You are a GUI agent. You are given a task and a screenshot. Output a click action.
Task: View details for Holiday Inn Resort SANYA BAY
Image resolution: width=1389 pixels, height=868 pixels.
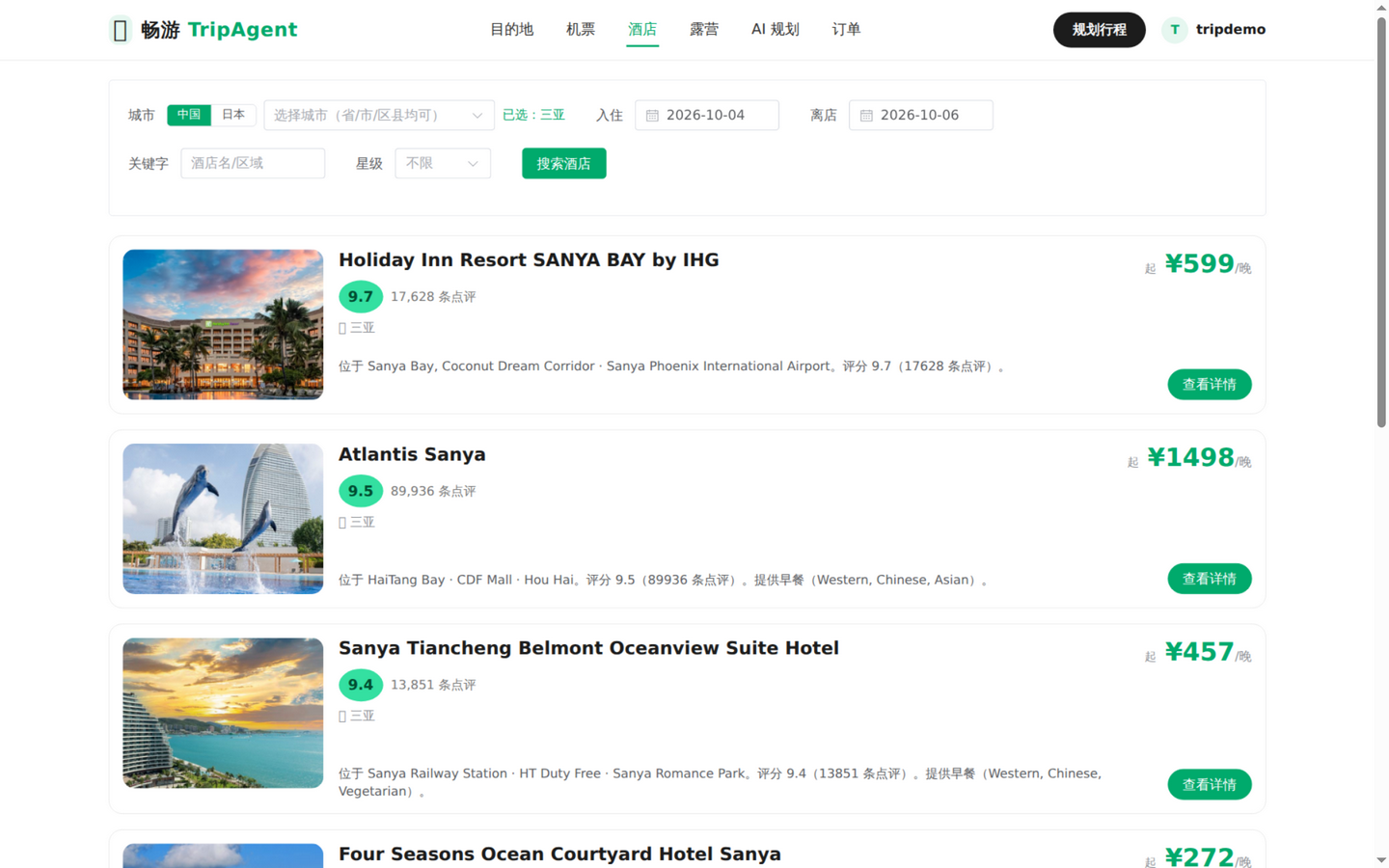tap(1210, 385)
